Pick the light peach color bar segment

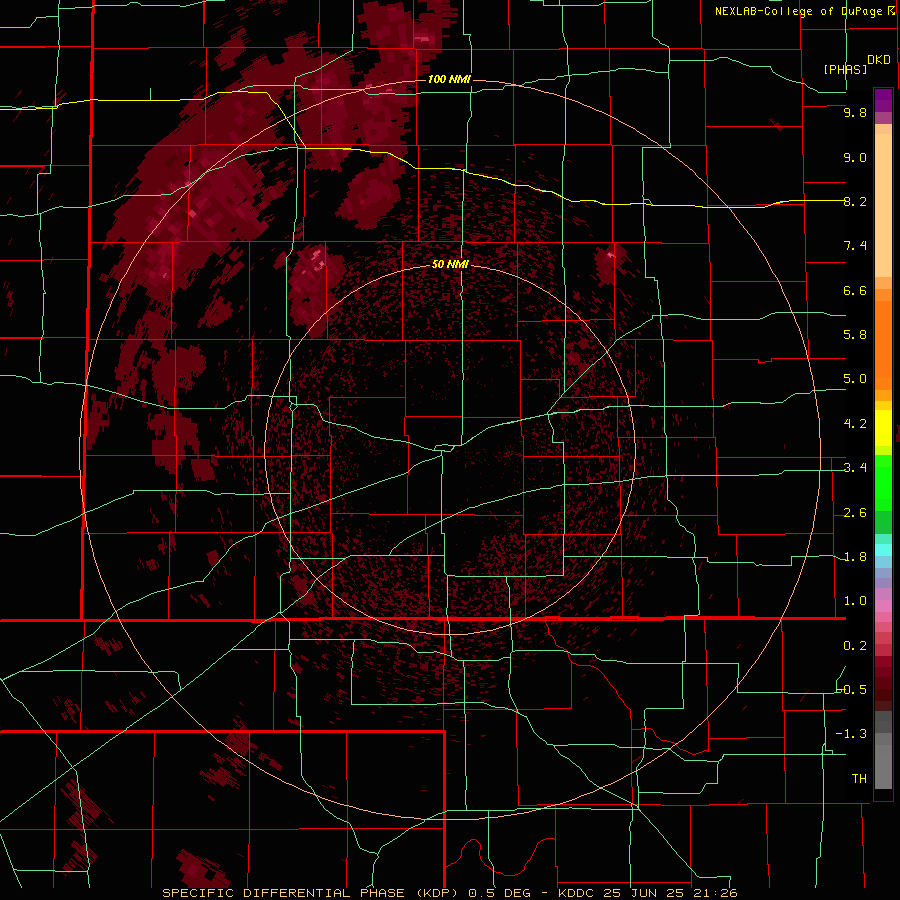pyautogui.click(x=883, y=205)
